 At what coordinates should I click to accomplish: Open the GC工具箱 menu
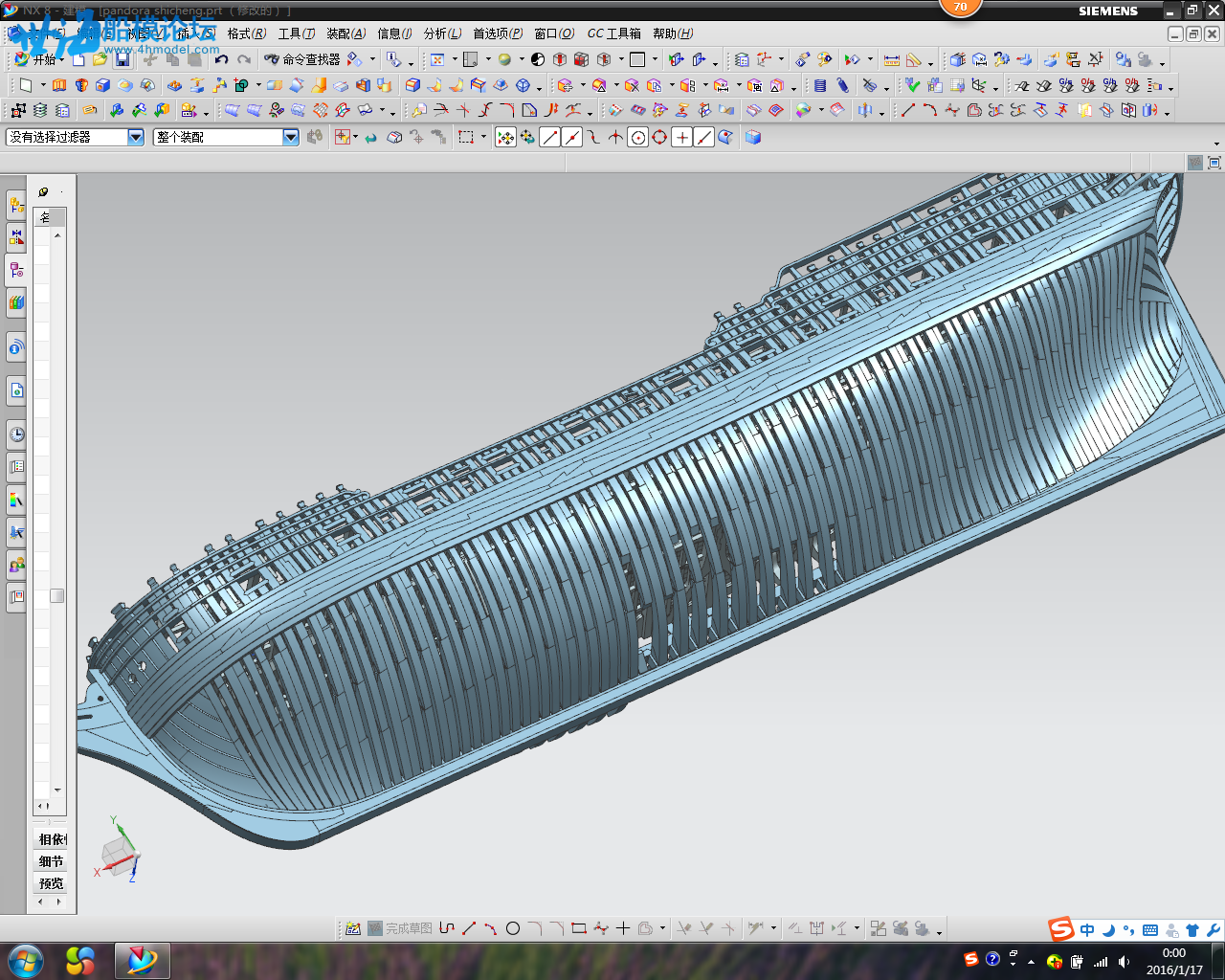(x=613, y=33)
